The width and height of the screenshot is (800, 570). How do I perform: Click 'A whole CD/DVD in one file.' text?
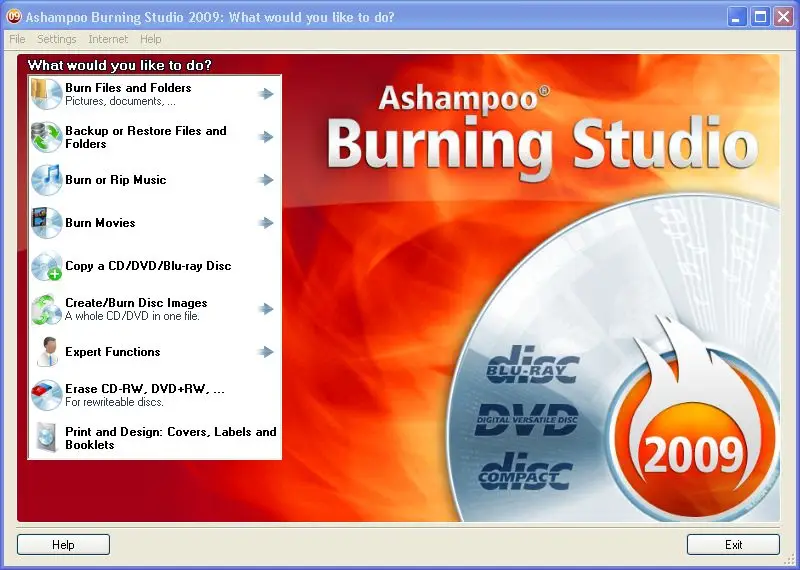tap(133, 316)
